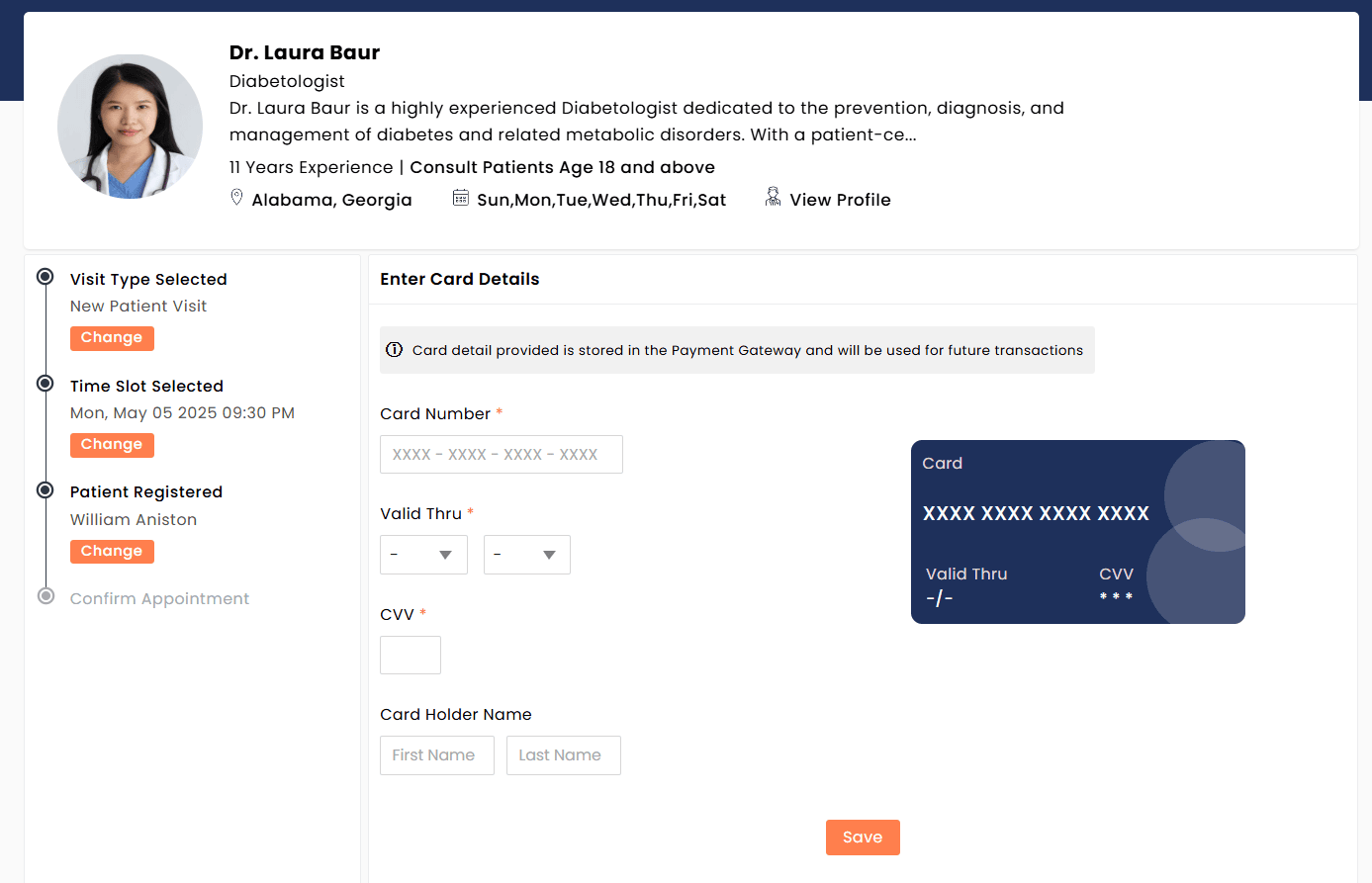1372x883 pixels.
Task: Click the CVV input field
Action: pyautogui.click(x=410, y=655)
